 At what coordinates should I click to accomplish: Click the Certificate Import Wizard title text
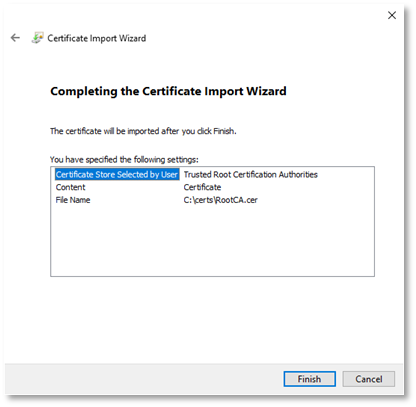[x=97, y=38]
